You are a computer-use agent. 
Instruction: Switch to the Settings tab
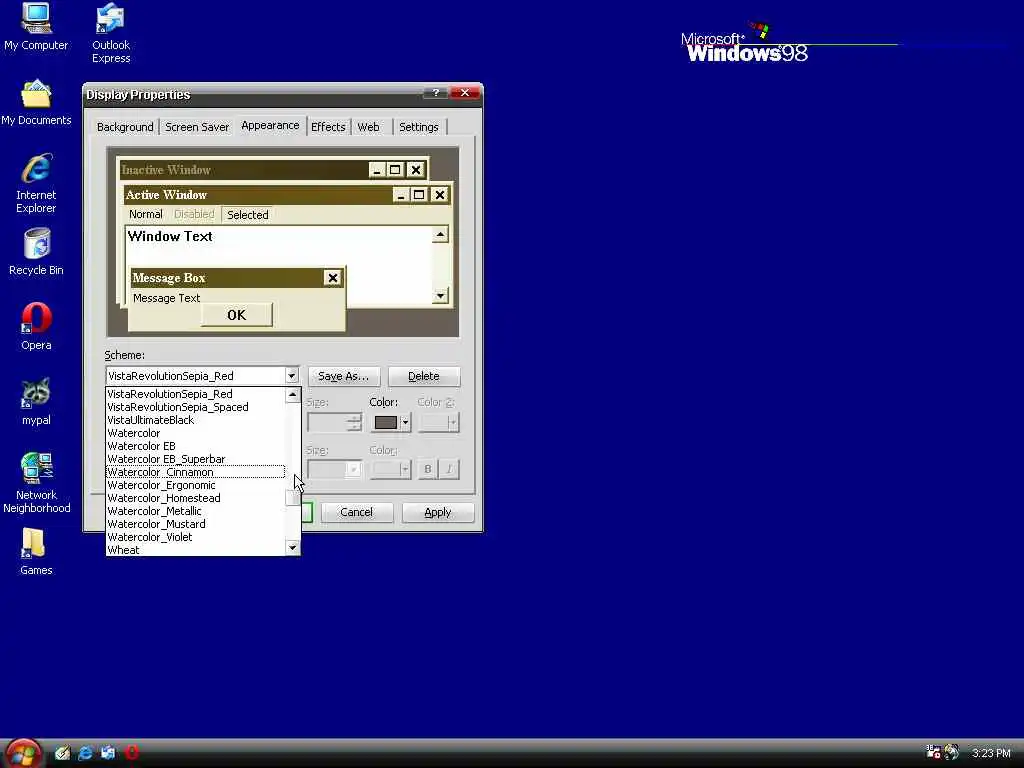tap(419, 127)
